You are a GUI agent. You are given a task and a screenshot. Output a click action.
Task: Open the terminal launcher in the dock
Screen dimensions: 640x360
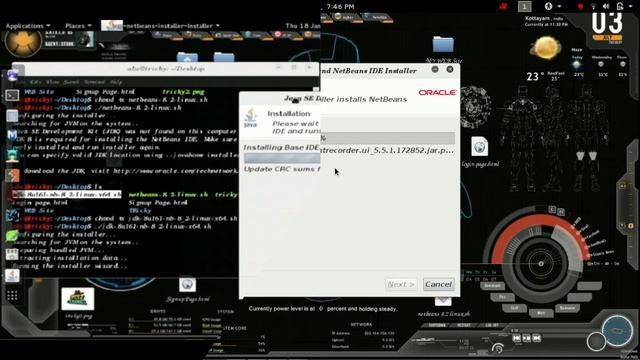(x=12, y=95)
